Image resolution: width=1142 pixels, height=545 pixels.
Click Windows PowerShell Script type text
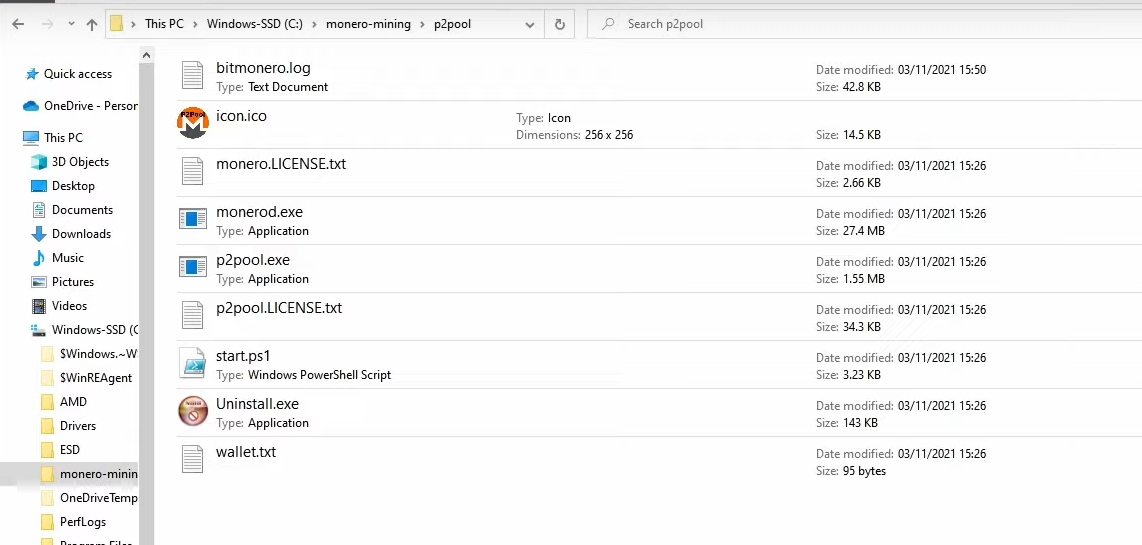coord(320,375)
